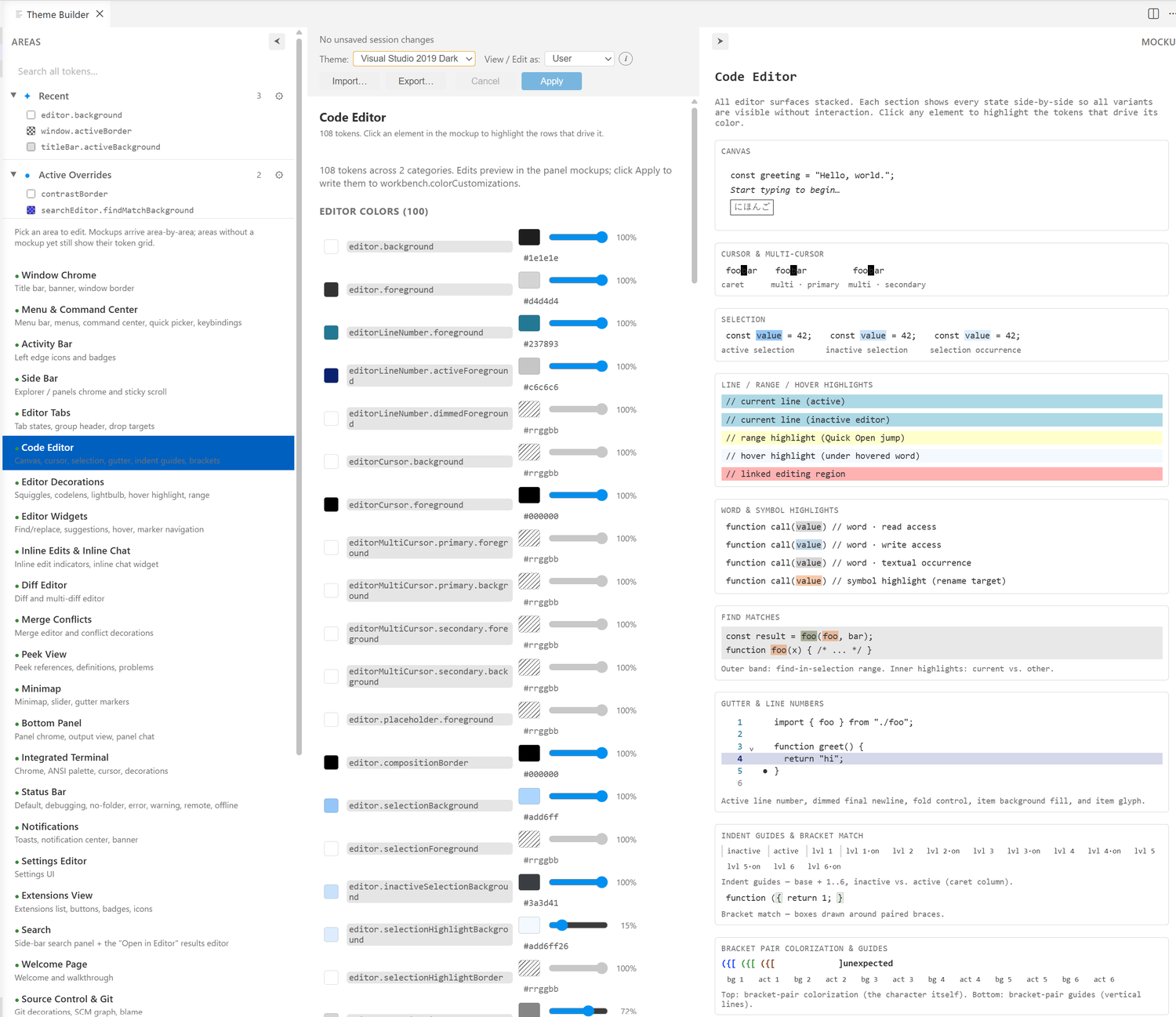
Task: Toggle titleBar.activeBackground recent checkbox
Action: (31, 147)
